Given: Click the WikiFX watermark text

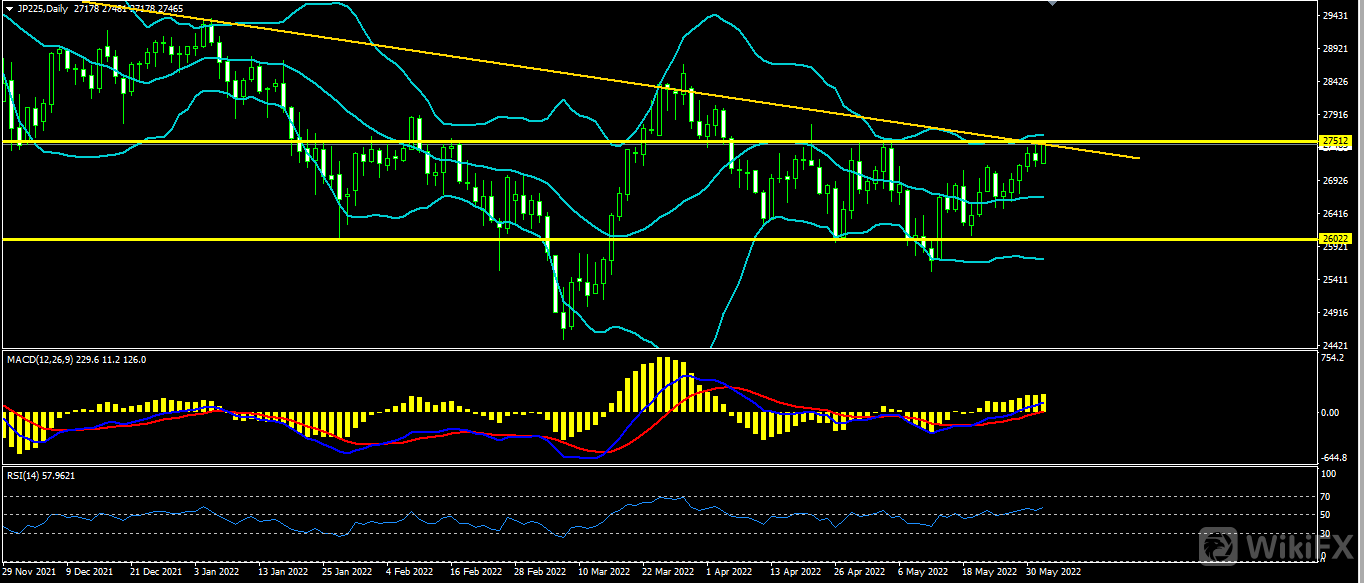Looking at the screenshot, I should click(x=1300, y=546).
